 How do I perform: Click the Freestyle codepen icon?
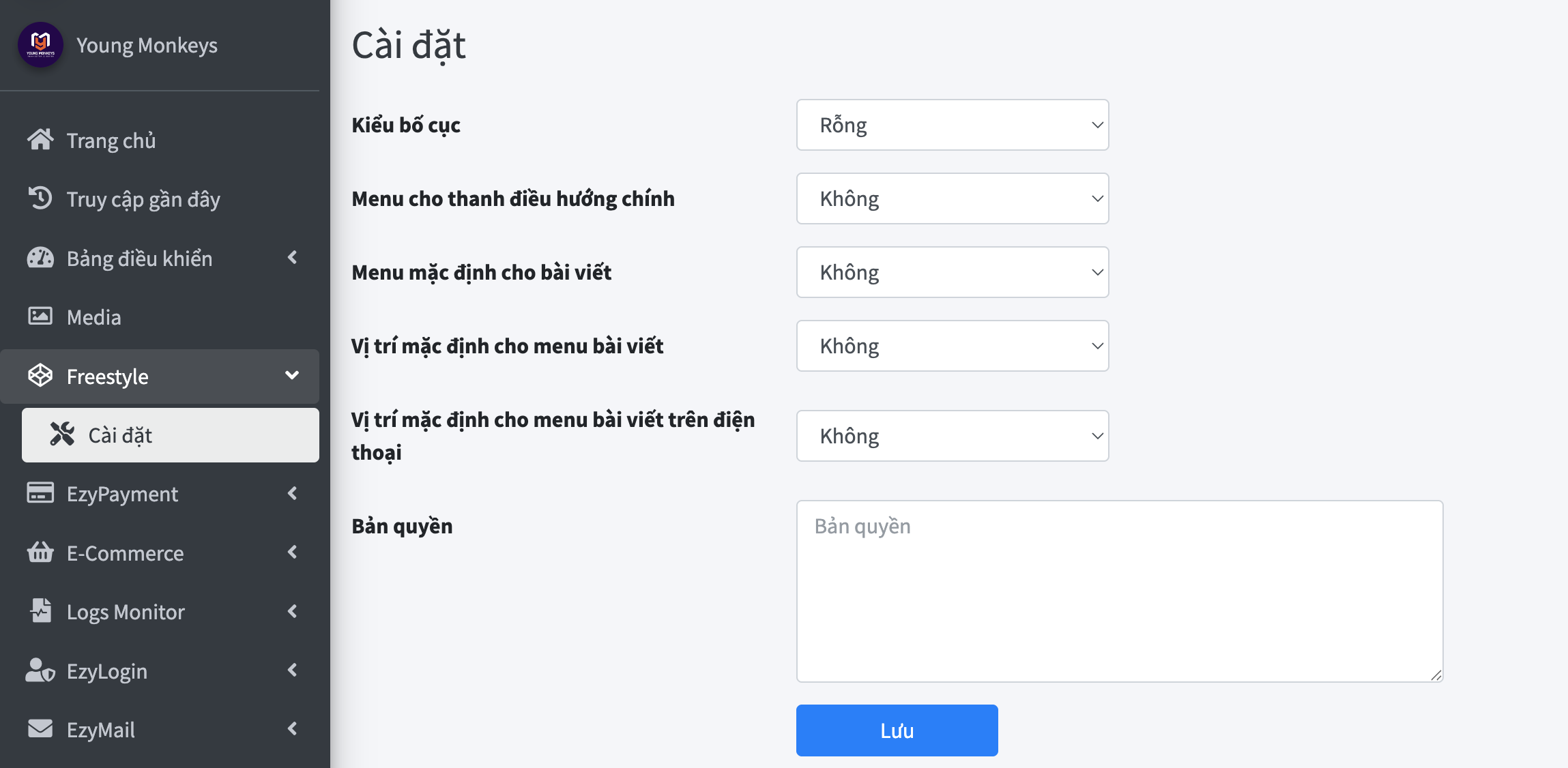pos(40,376)
